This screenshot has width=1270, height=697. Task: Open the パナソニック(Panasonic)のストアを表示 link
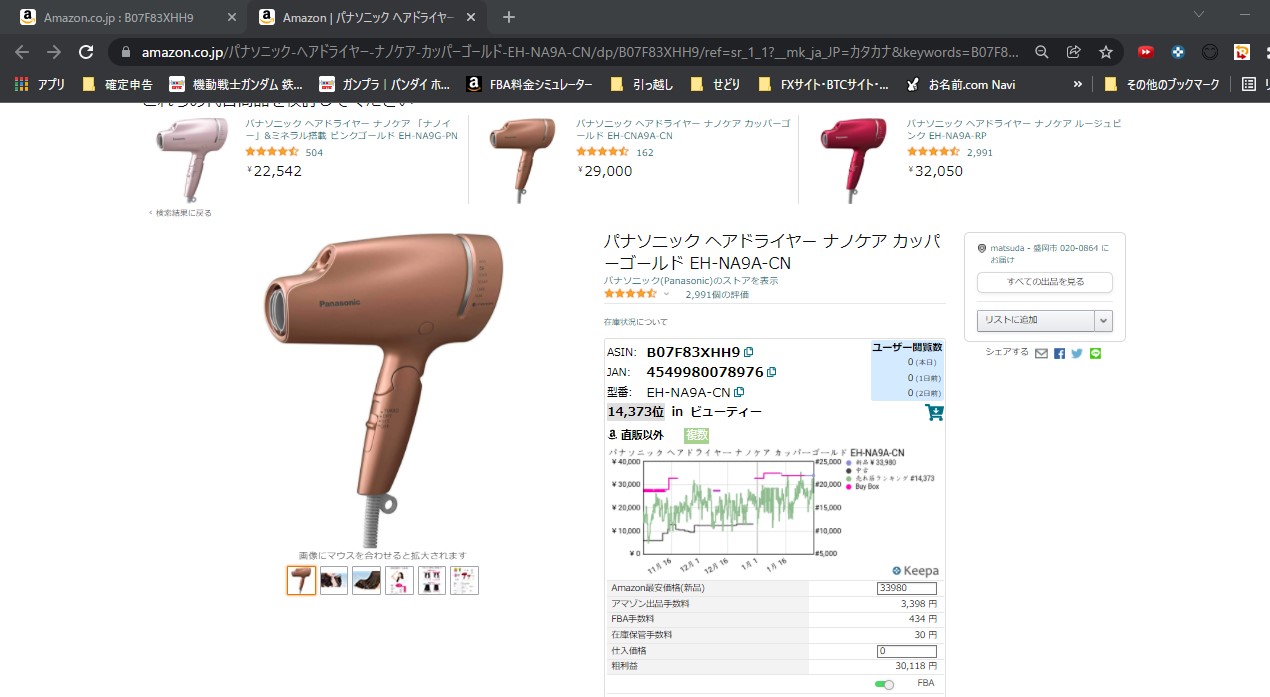point(691,281)
